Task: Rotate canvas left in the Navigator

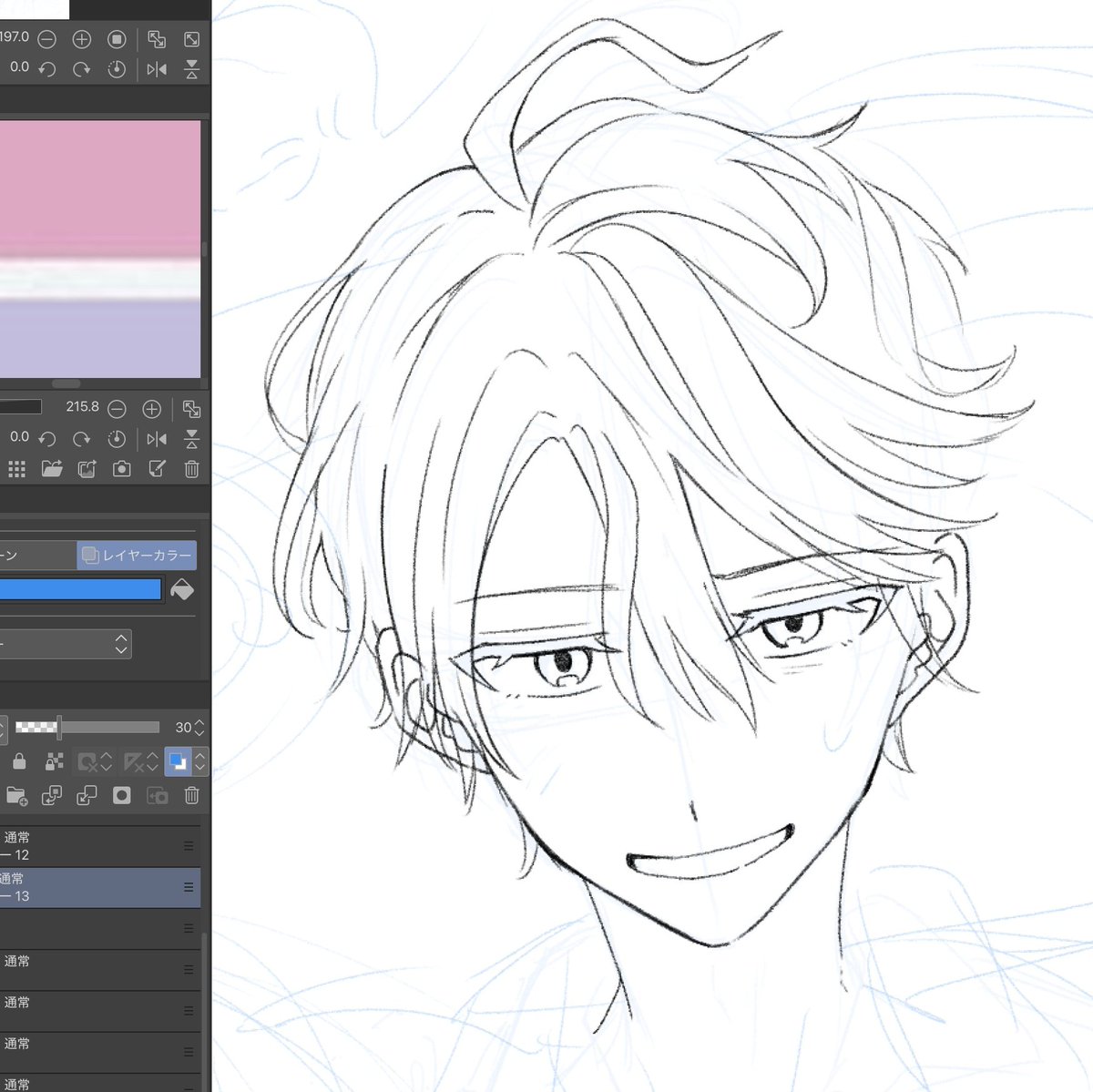Action: point(46,69)
